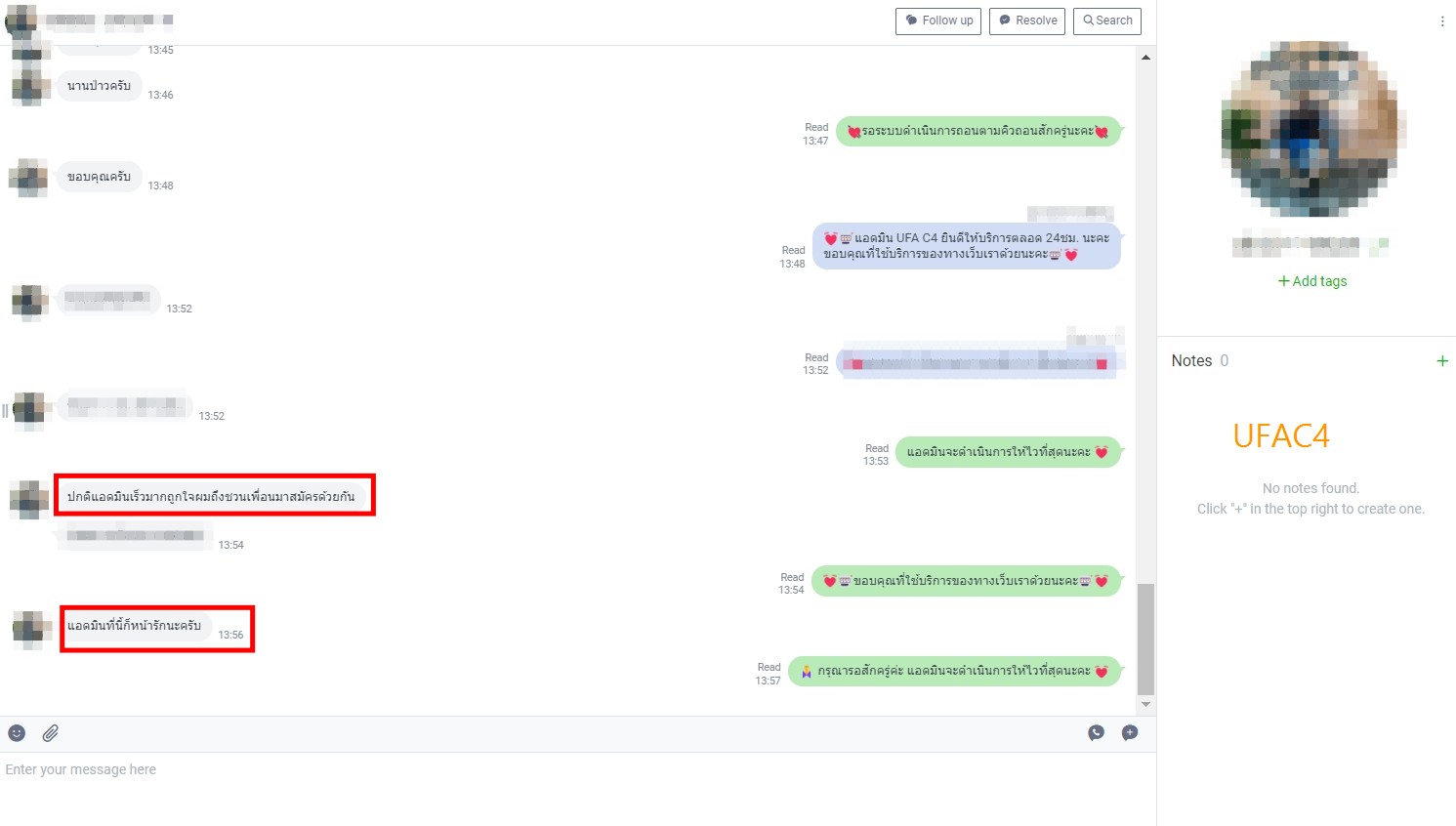1456x826 pixels.
Task: Click the paperclip attach file icon
Action: (x=51, y=733)
